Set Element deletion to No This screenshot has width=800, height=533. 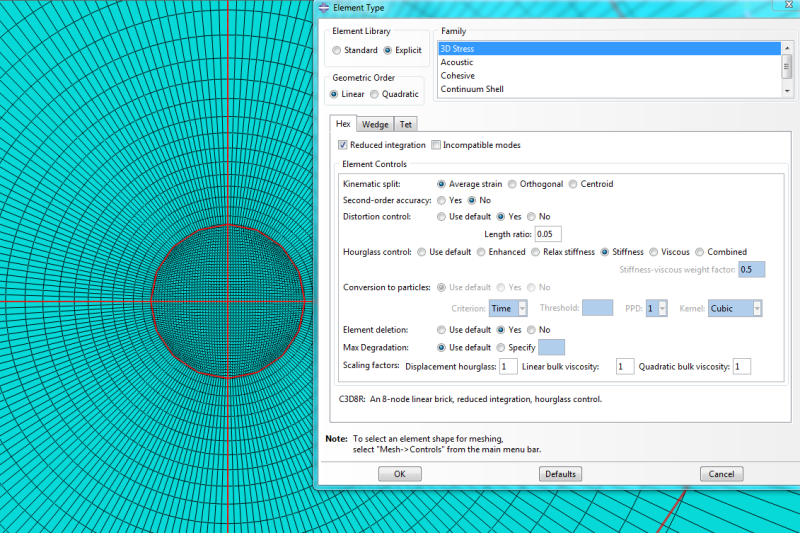pos(531,330)
